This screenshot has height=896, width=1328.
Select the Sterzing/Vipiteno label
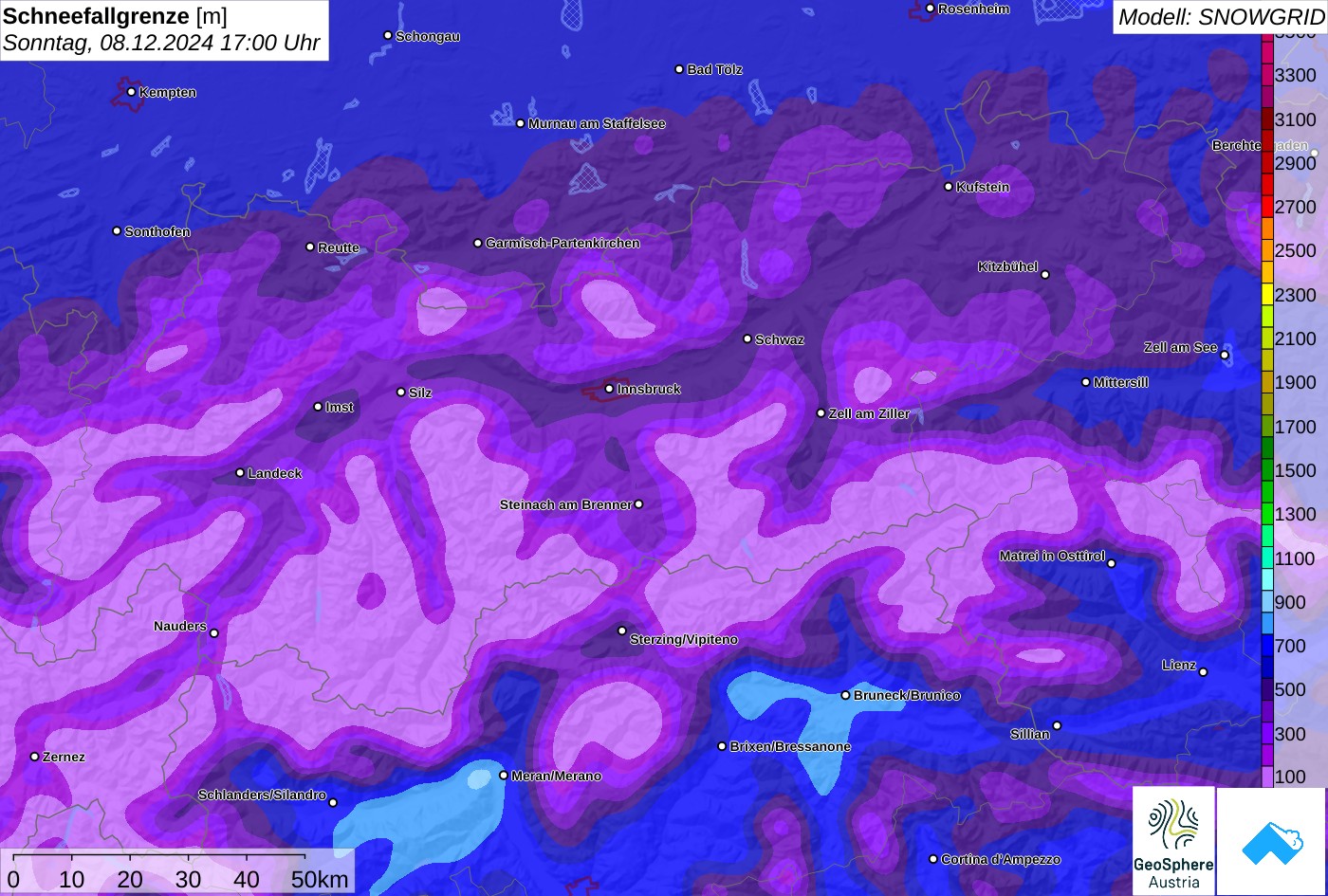(x=684, y=640)
